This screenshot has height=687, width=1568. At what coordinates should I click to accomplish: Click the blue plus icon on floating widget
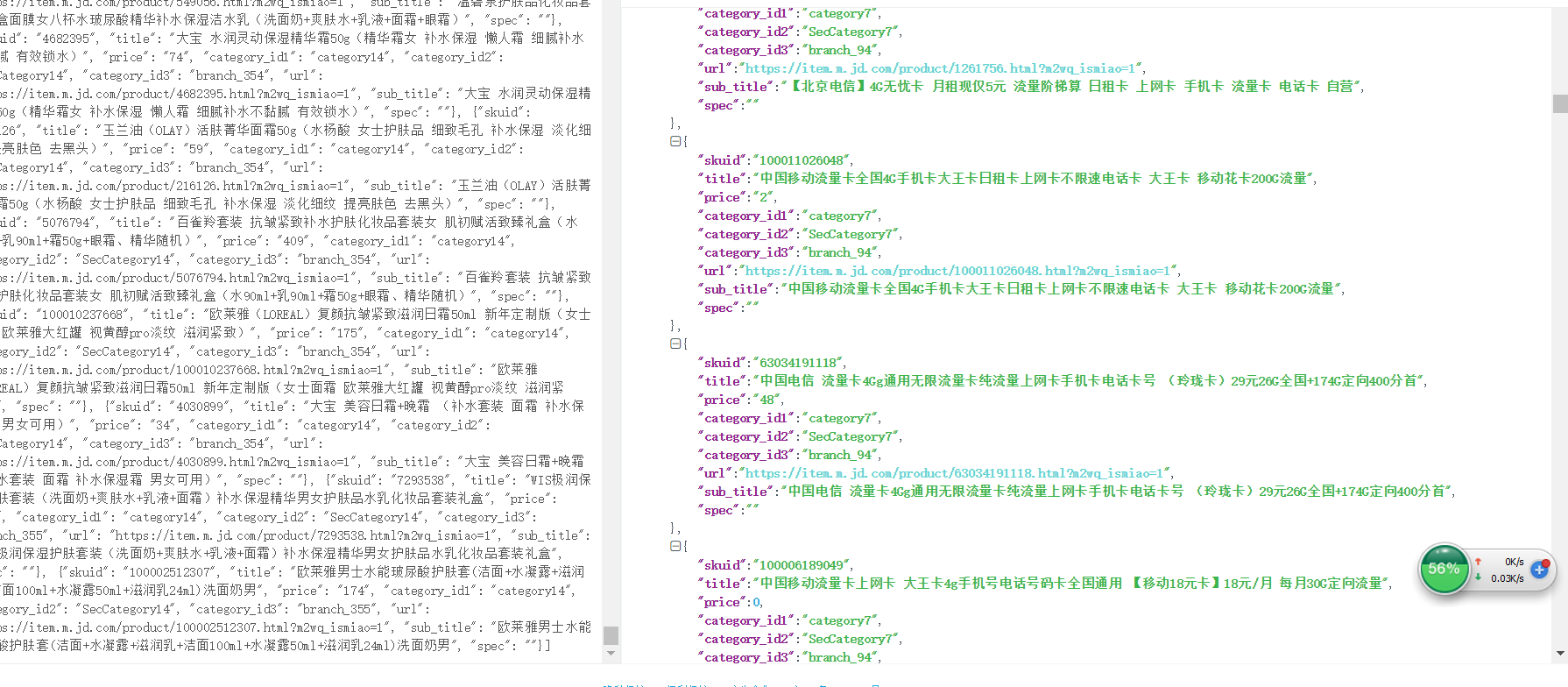click(1539, 570)
